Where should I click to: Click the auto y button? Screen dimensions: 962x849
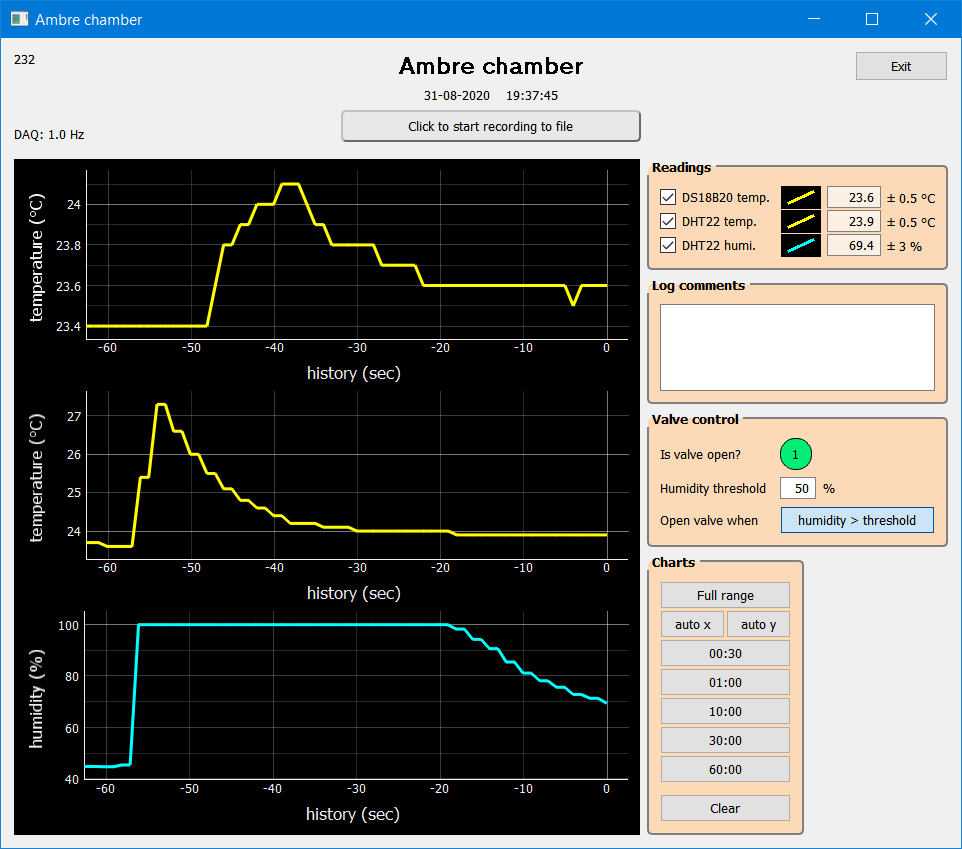pyautogui.click(x=758, y=624)
